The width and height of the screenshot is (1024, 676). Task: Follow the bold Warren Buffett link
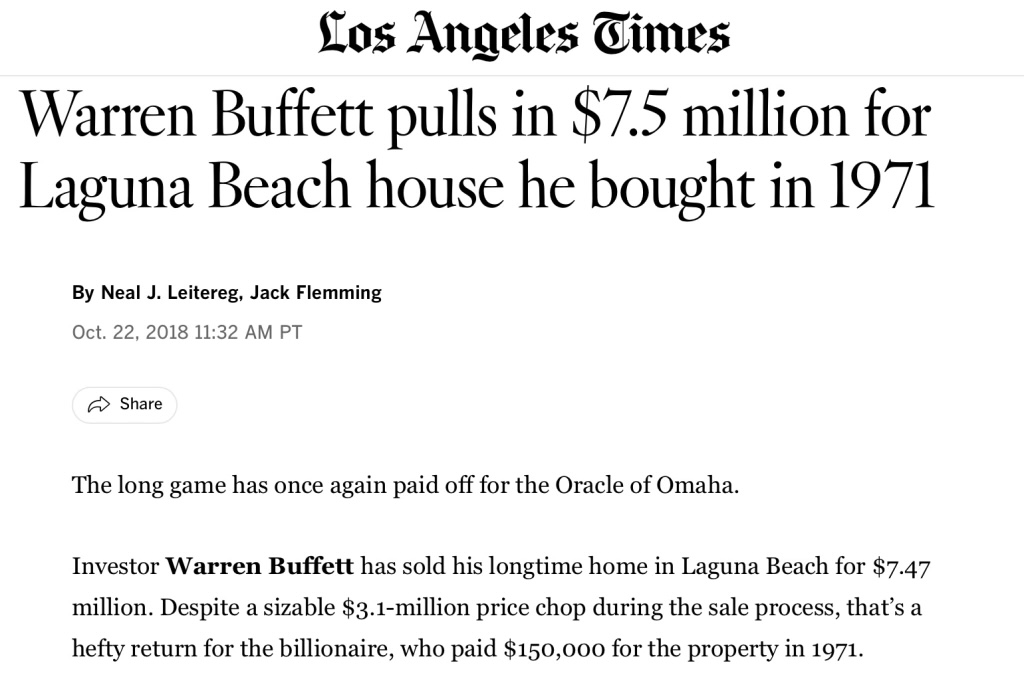(259, 567)
